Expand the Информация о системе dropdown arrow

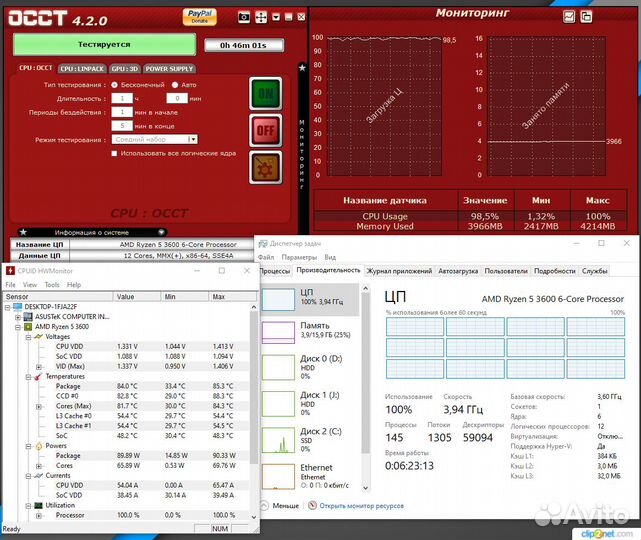point(161,232)
